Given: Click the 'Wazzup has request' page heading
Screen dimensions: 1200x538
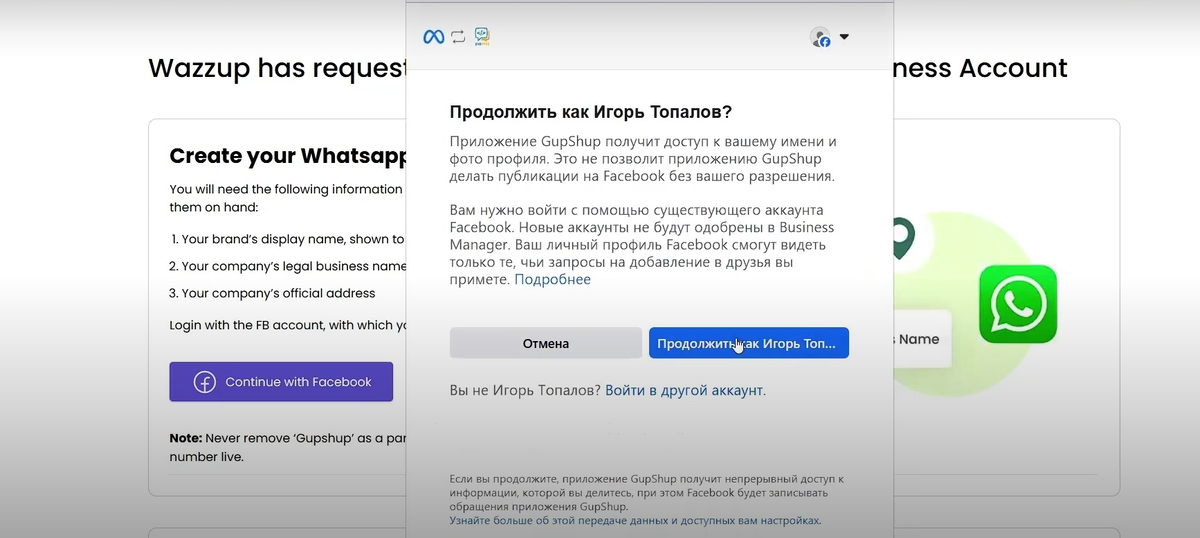Looking at the screenshot, I should tap(278, 68).
